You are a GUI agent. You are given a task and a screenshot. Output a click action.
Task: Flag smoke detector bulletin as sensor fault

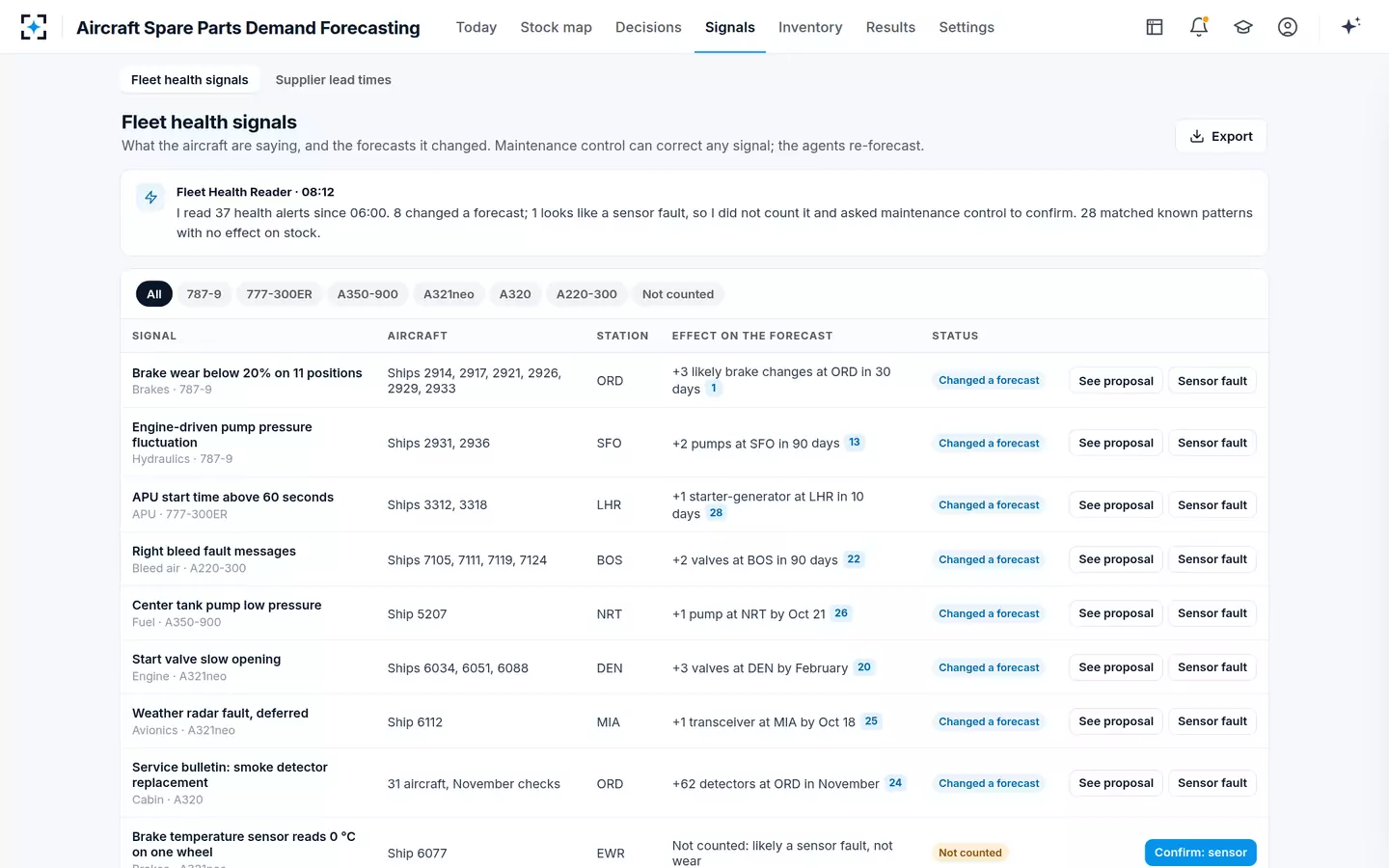(x=1212, y=783)
